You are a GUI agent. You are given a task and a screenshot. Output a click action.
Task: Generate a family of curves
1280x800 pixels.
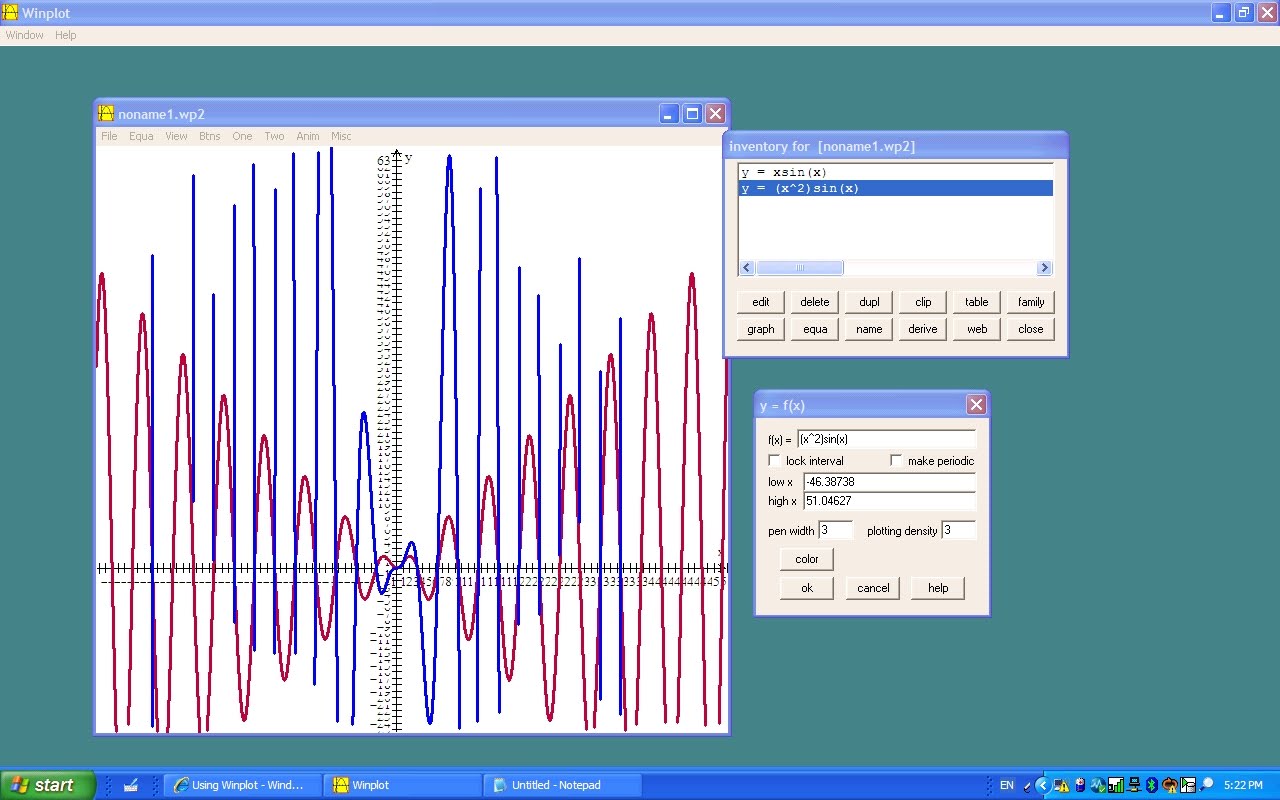coord(1030,301)
